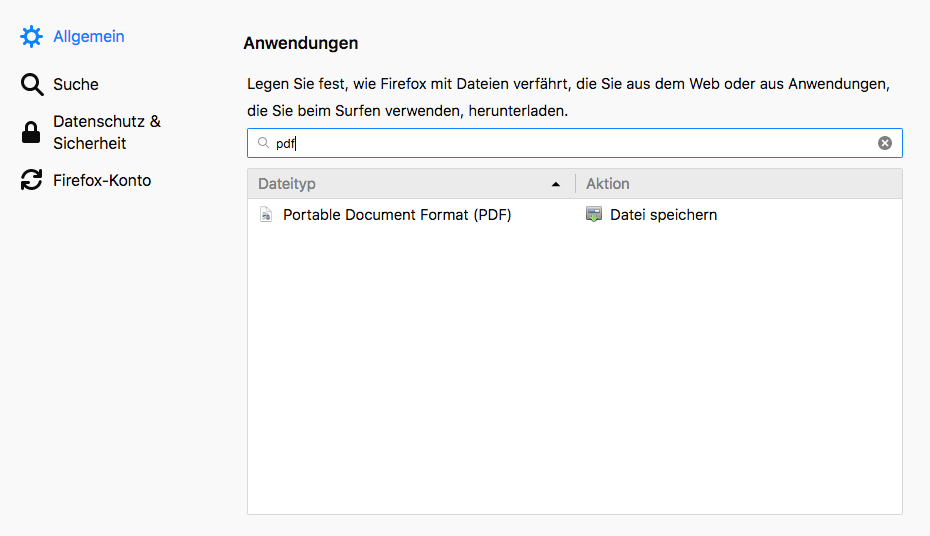The width and height of the screenshot is (930, 536).
Task: Clear the 'pdf' filter text with the X button
Action: click(x=885, y=143)
